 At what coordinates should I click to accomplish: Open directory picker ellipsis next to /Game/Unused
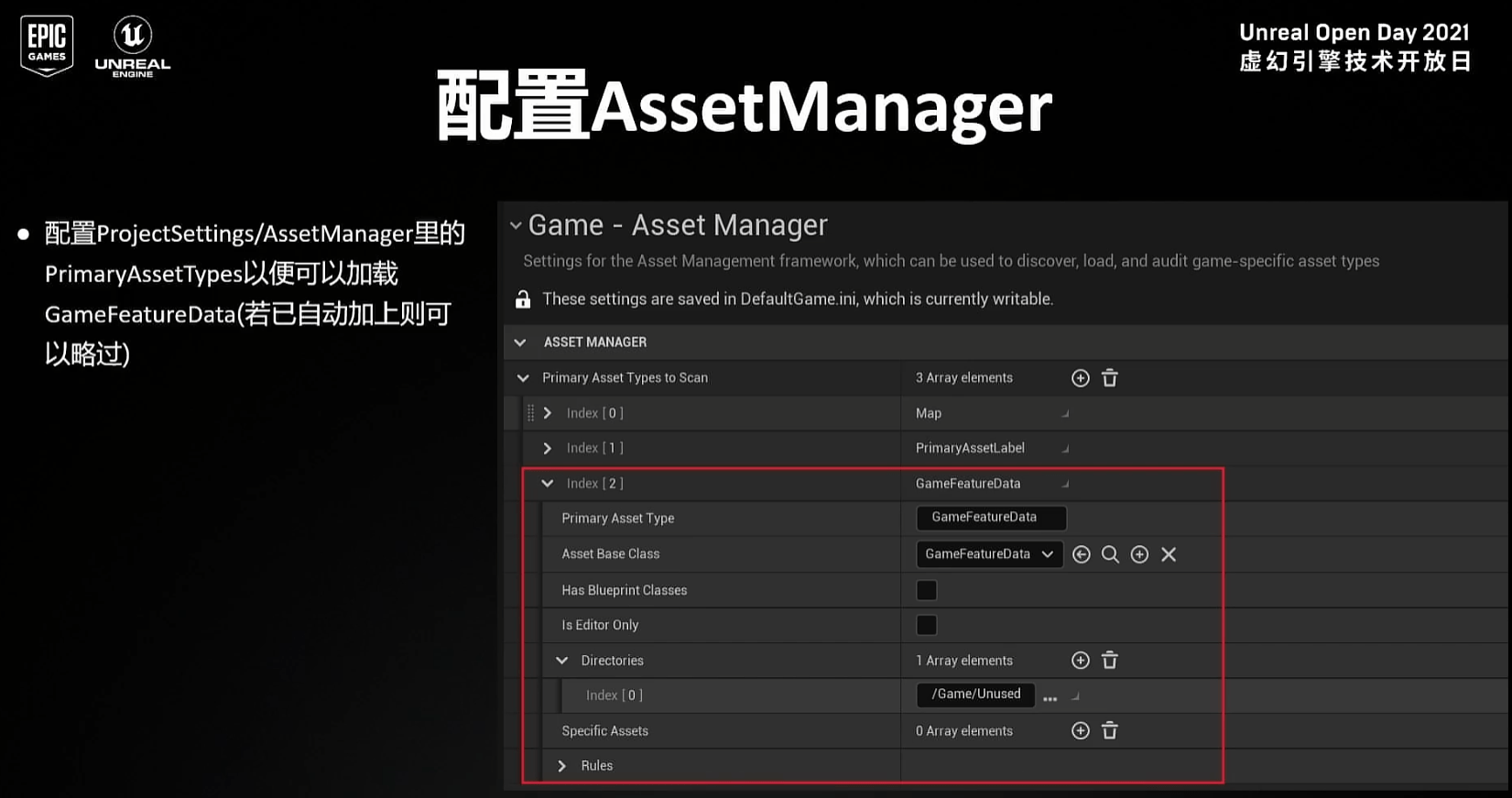click(x=1050, y=697)
